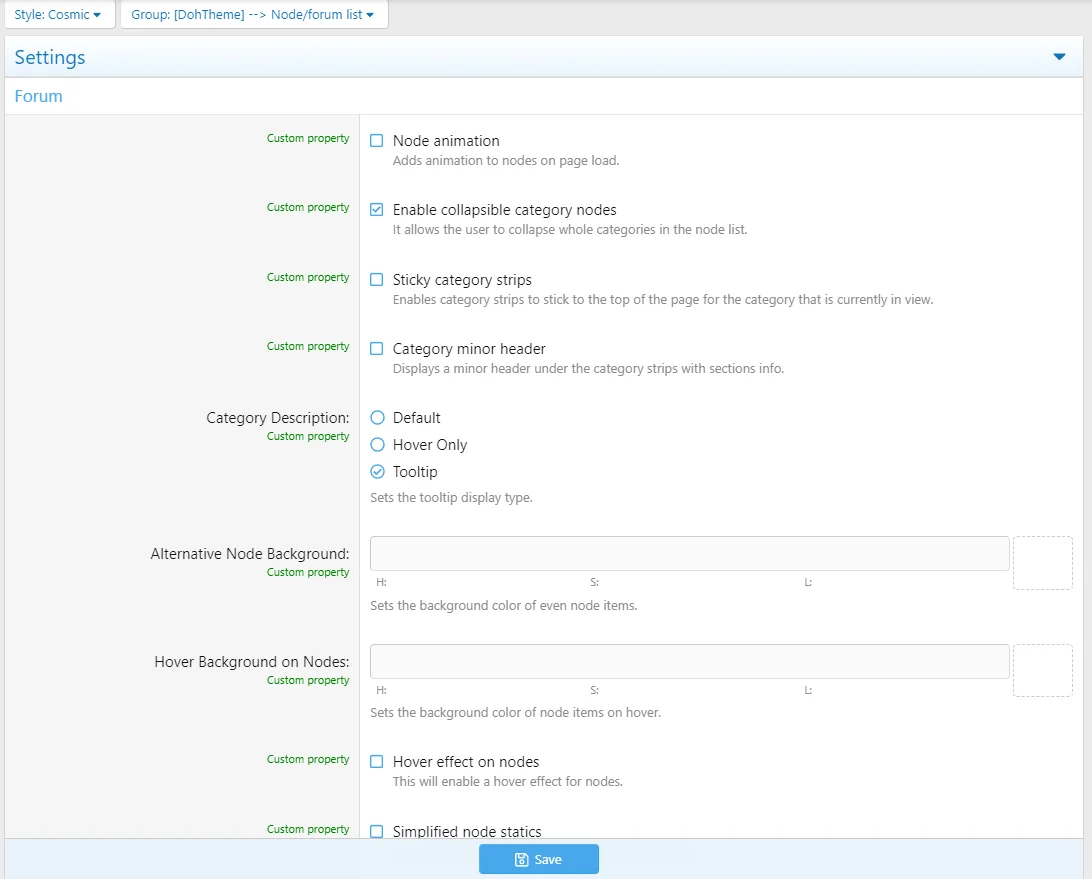
Task: Select Default category description radio
Action: click(x=378, y=418)
